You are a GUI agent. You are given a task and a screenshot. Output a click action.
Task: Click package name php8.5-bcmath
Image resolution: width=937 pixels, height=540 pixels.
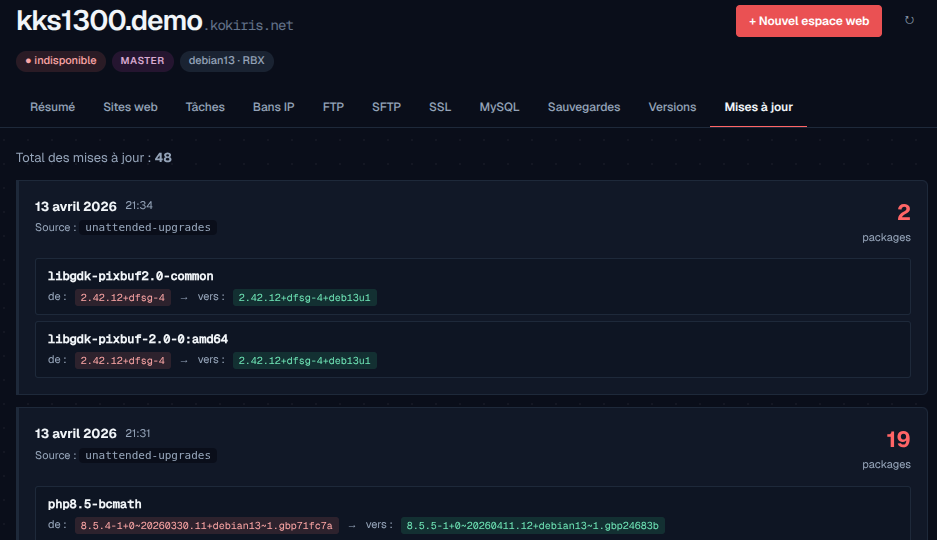[94, 504]
